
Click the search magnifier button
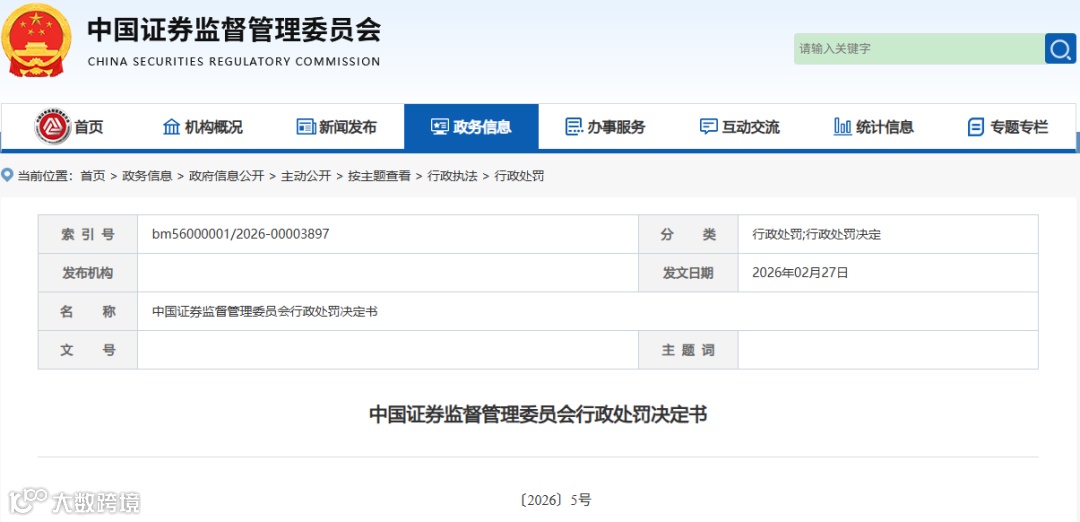[1060, 49]
